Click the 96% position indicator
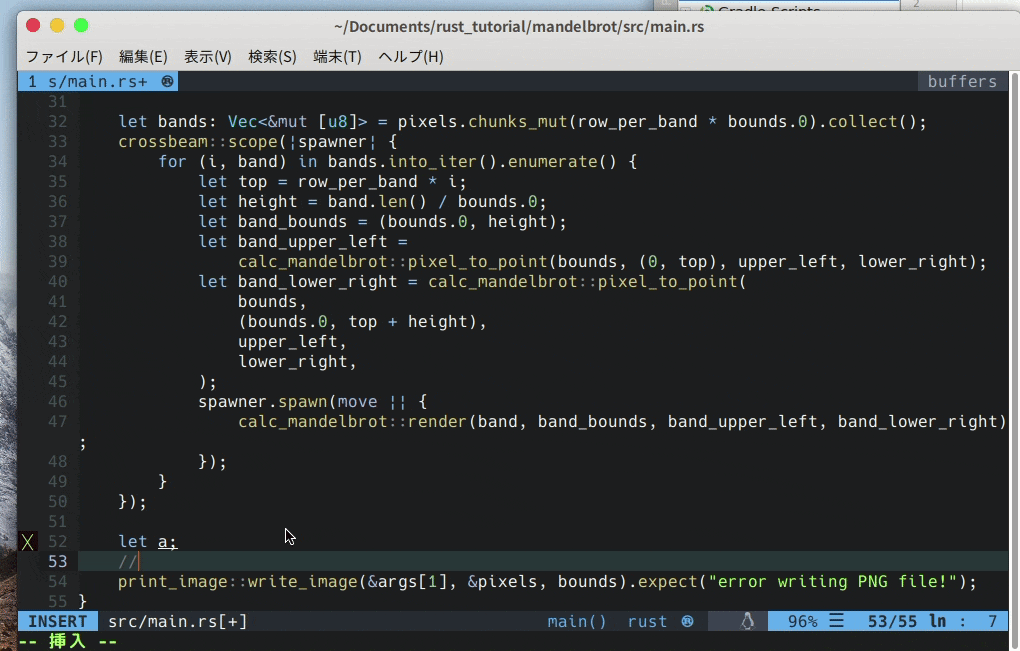This screenshot has height=651, width=1020. 802,621
